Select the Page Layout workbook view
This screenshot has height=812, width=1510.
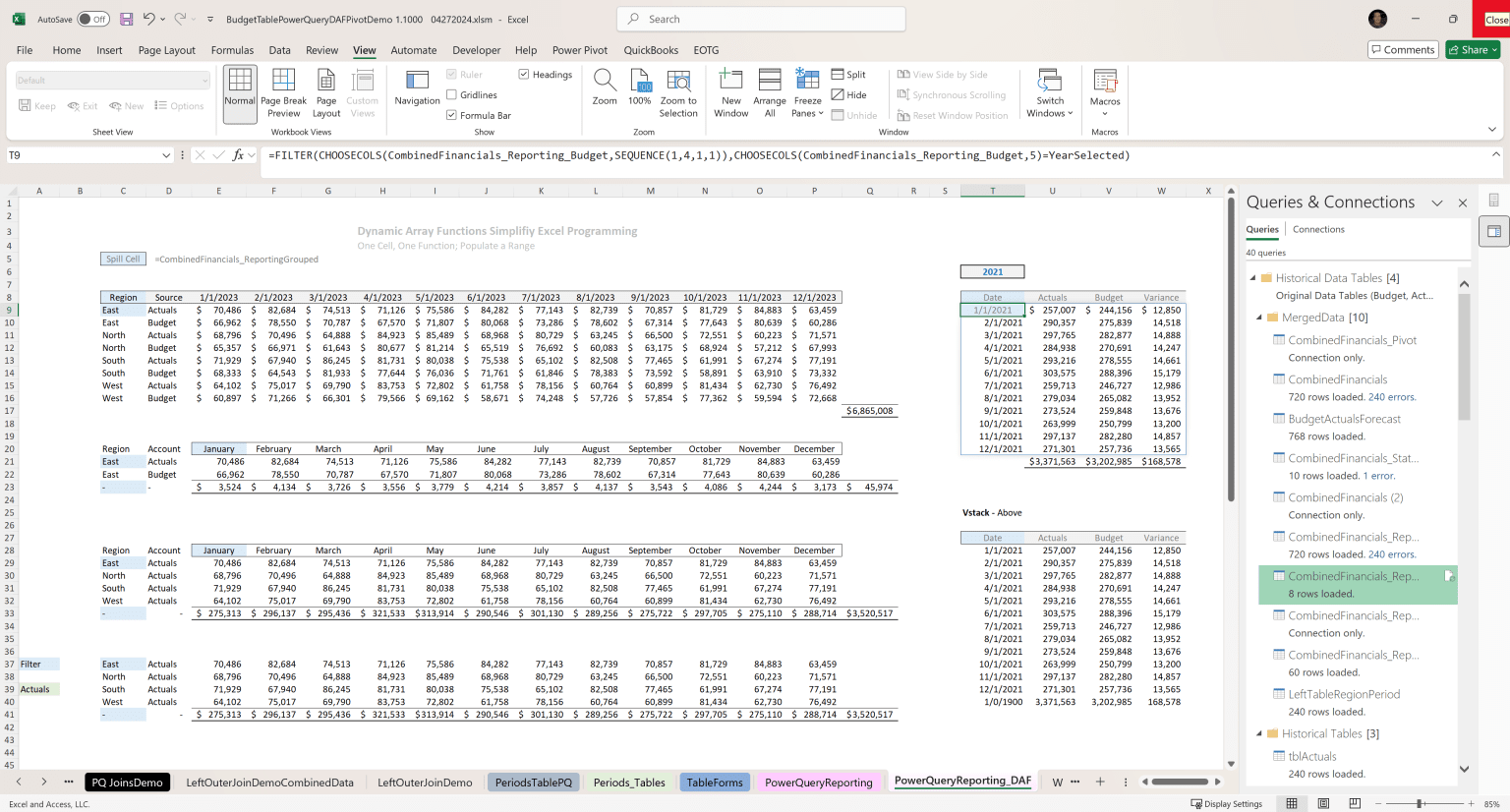point(325,92)
